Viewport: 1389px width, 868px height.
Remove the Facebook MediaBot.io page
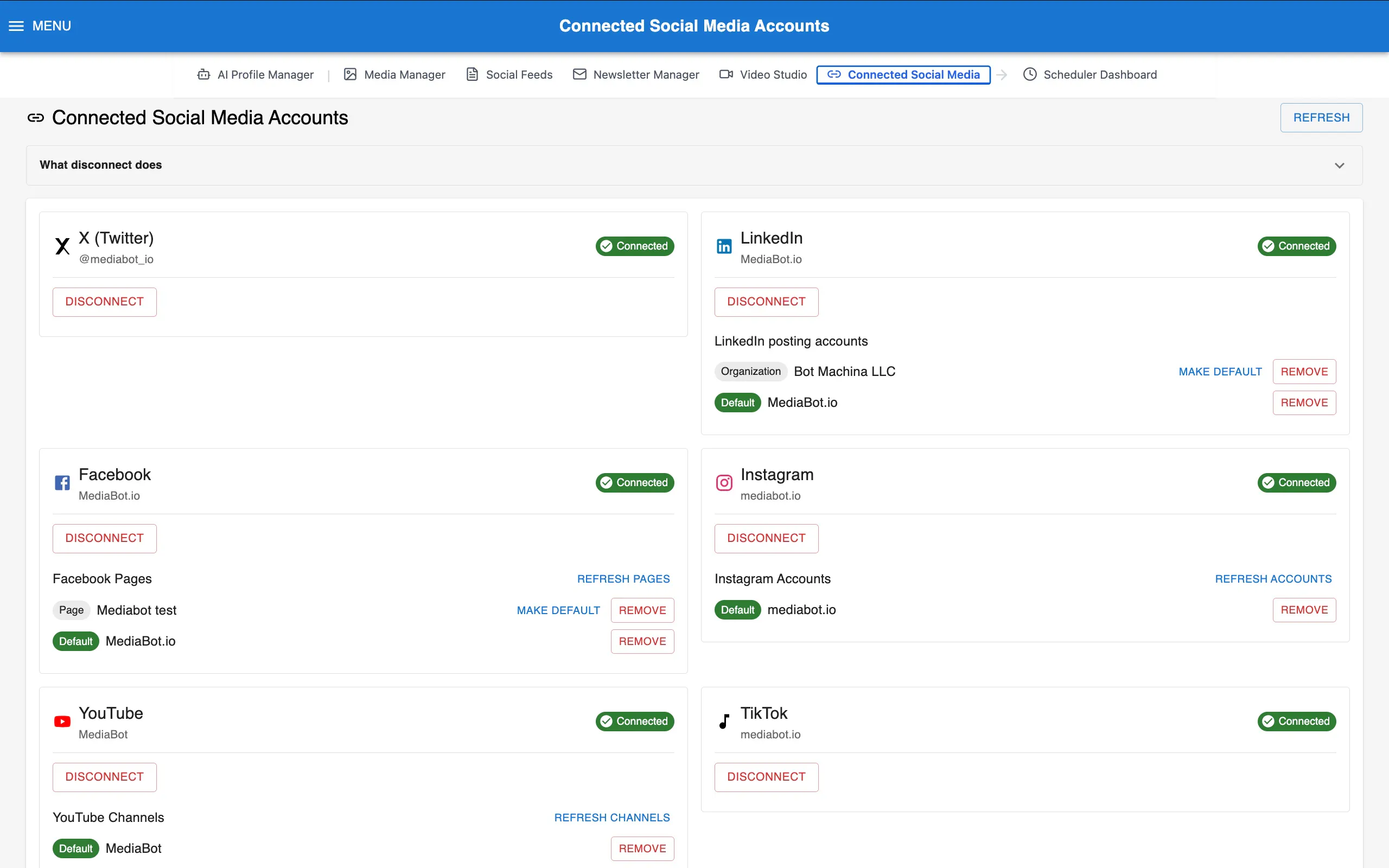tap(642, 641)
